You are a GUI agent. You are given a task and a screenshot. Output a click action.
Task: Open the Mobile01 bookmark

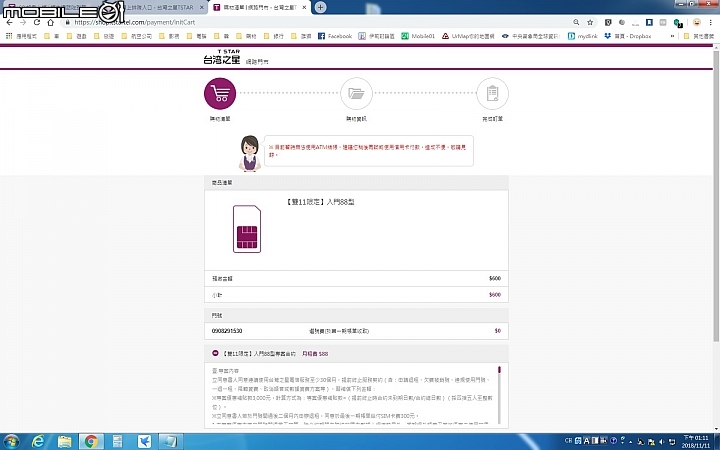[418, 36]
